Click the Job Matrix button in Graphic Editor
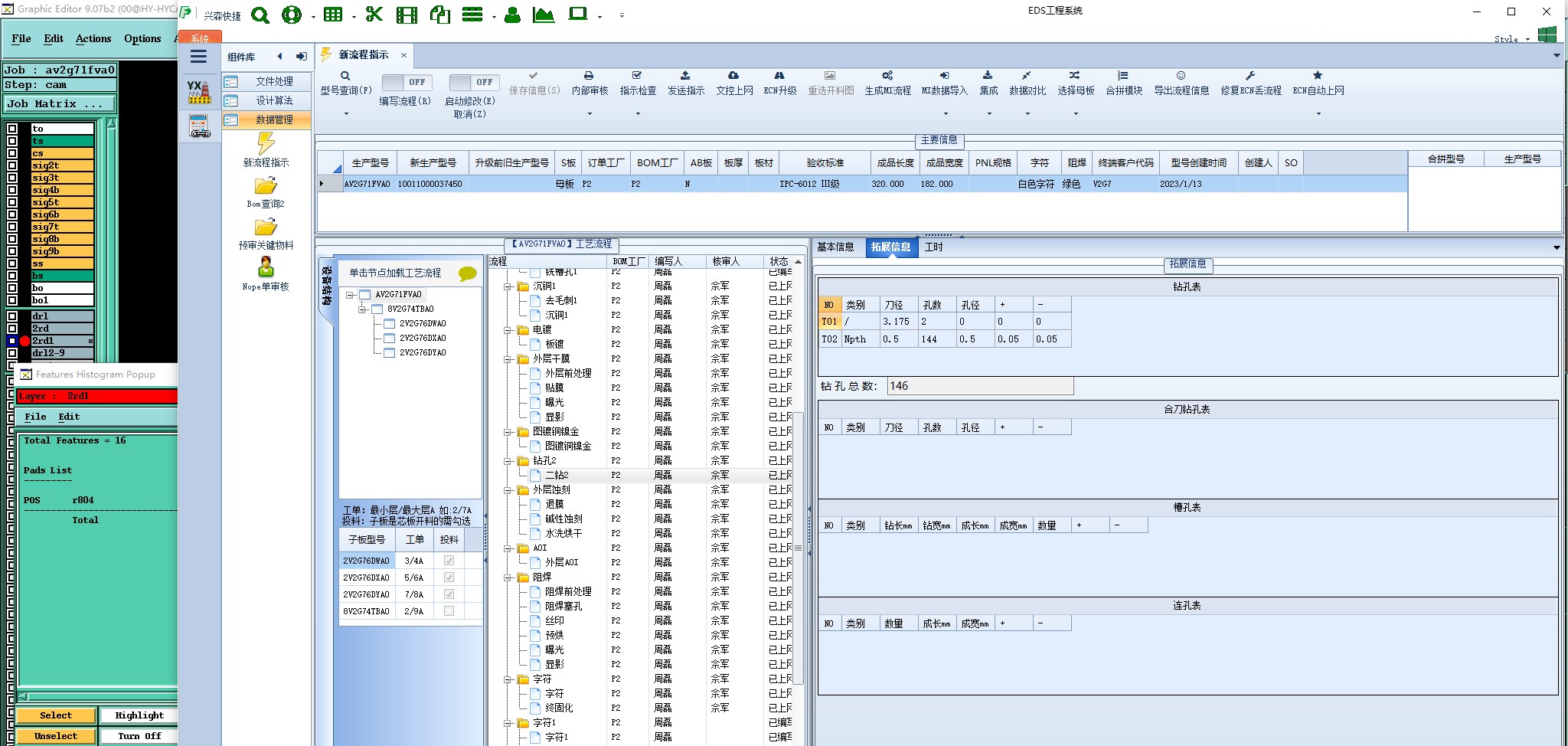This screenshot has height=746, width=1568. (60, 104)
